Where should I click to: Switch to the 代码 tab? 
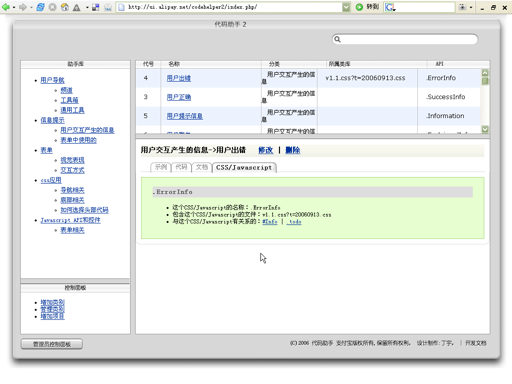(x=181, y=167)
